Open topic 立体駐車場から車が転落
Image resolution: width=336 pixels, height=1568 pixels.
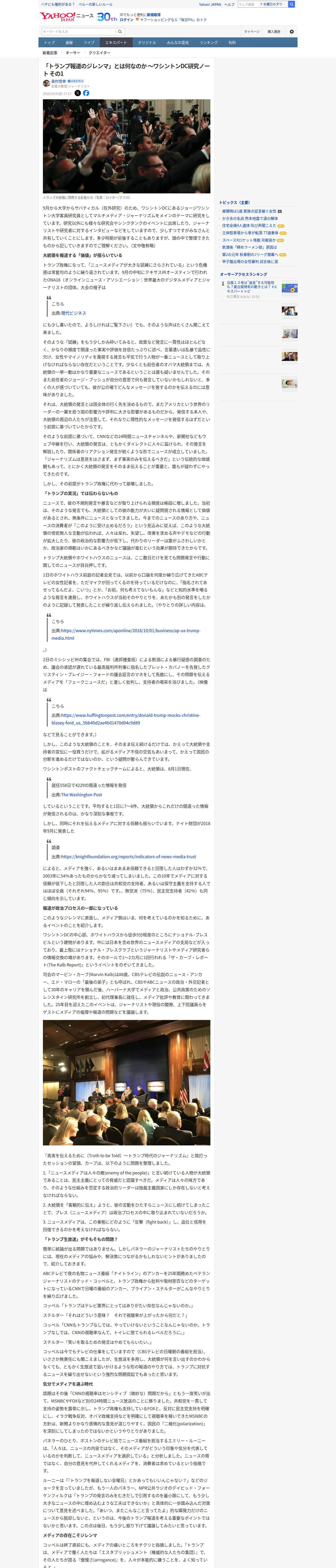pyautogui.click(x=250, y=233)
